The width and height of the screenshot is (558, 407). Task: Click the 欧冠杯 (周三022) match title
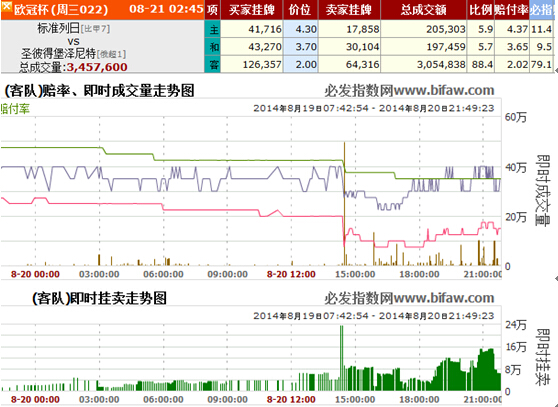coord(61,10)
